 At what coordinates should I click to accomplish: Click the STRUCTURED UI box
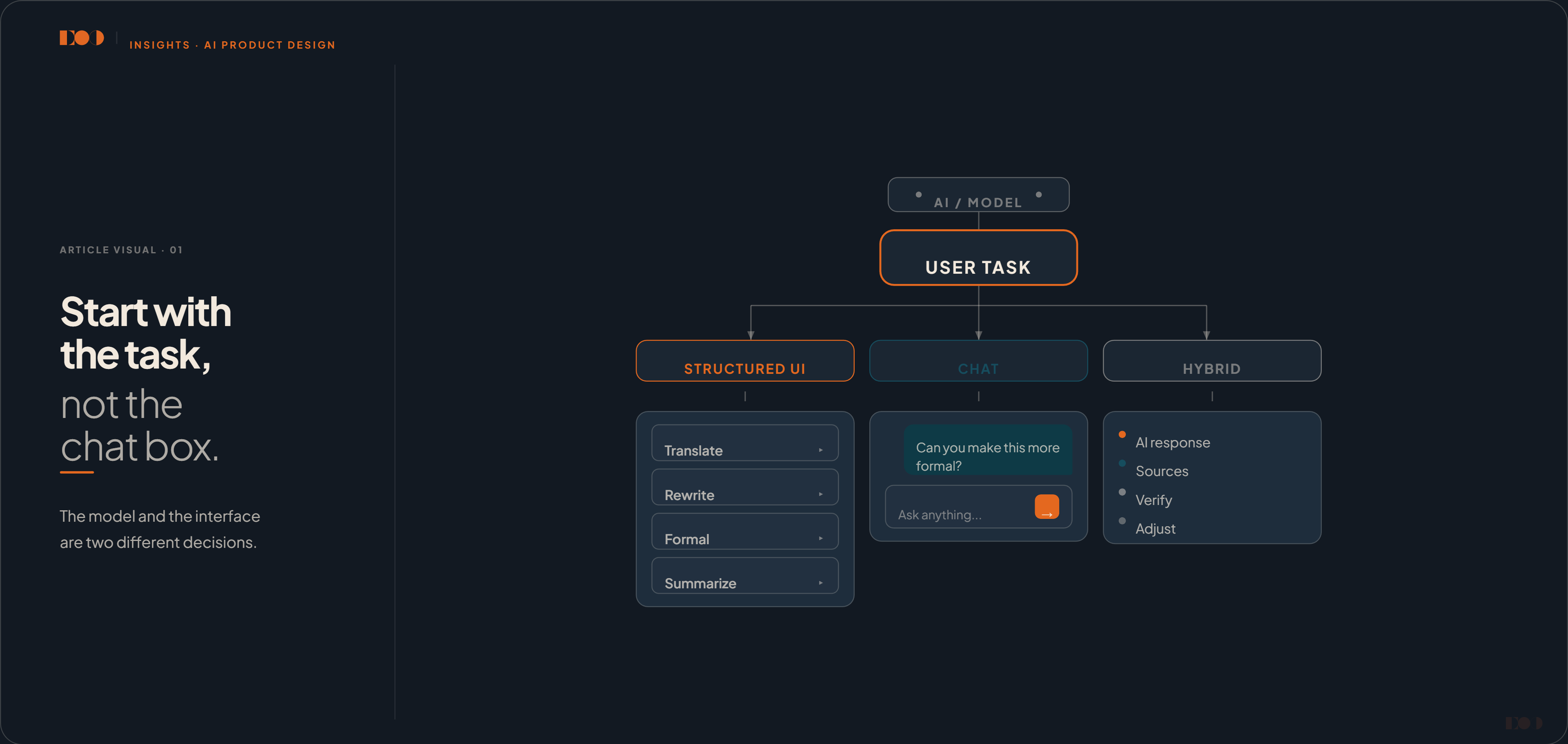pos(744,360)
